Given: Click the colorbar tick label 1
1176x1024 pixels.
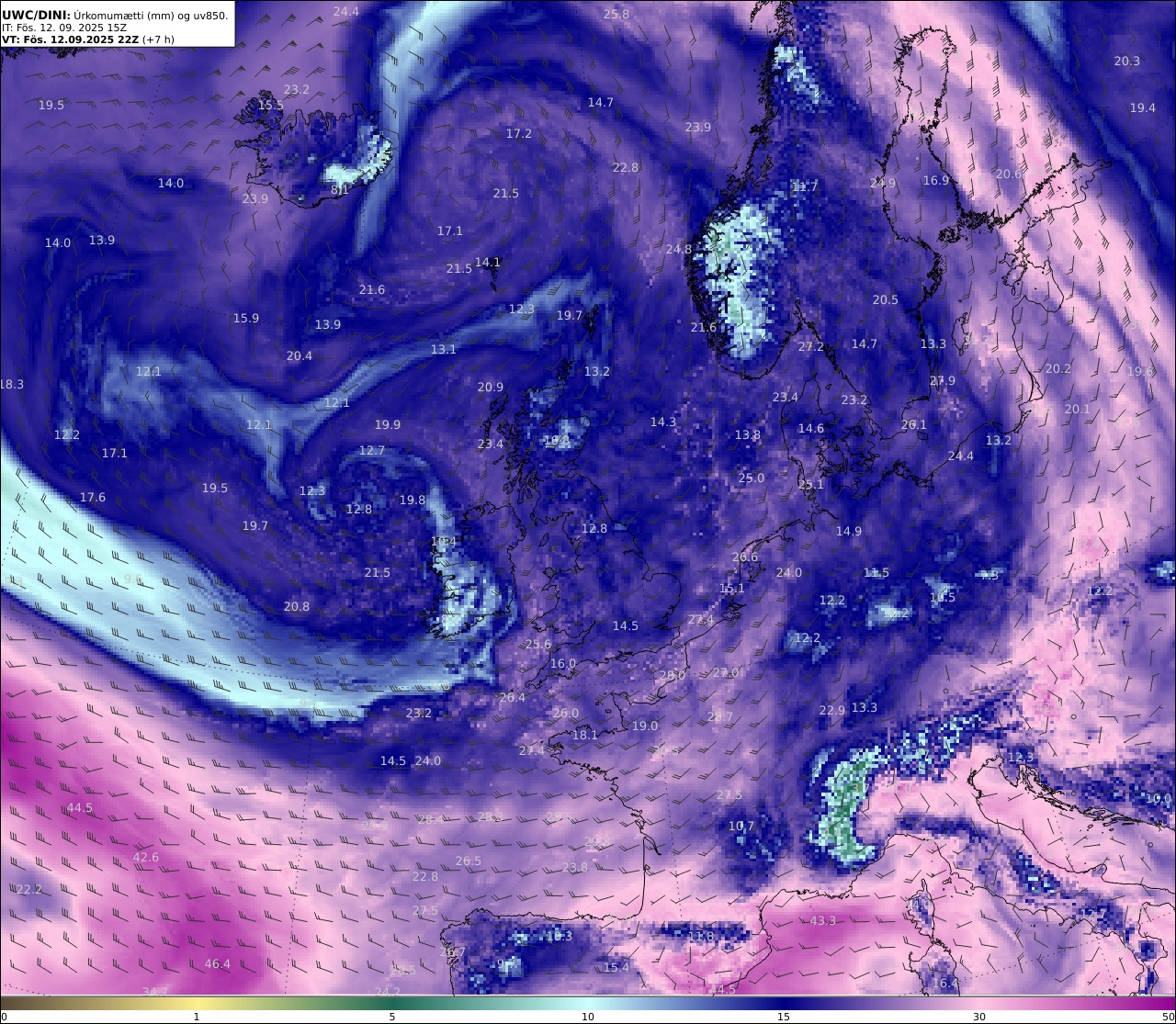Looking at the screenshot, I should tap(197, 1017).
